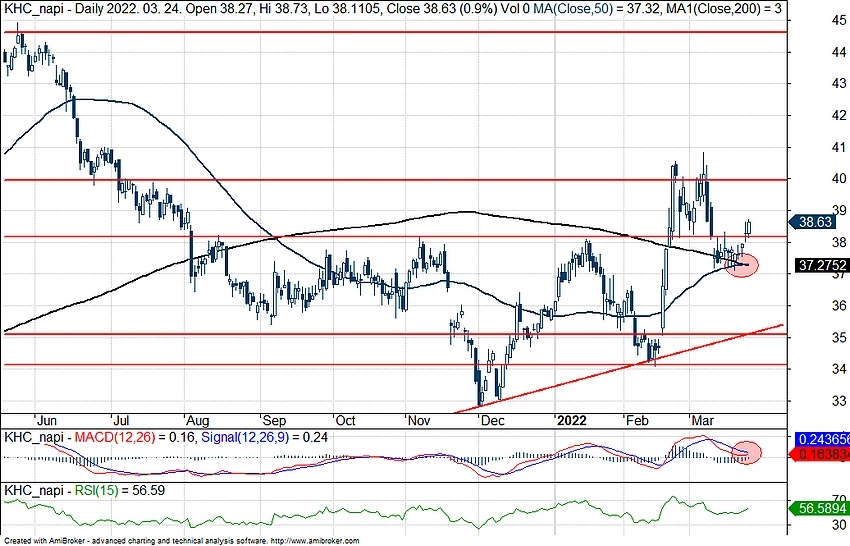Screen dimensions: 850x546
Task: Click the amibroker.com URL in footer
Action: tap(314, 541)
